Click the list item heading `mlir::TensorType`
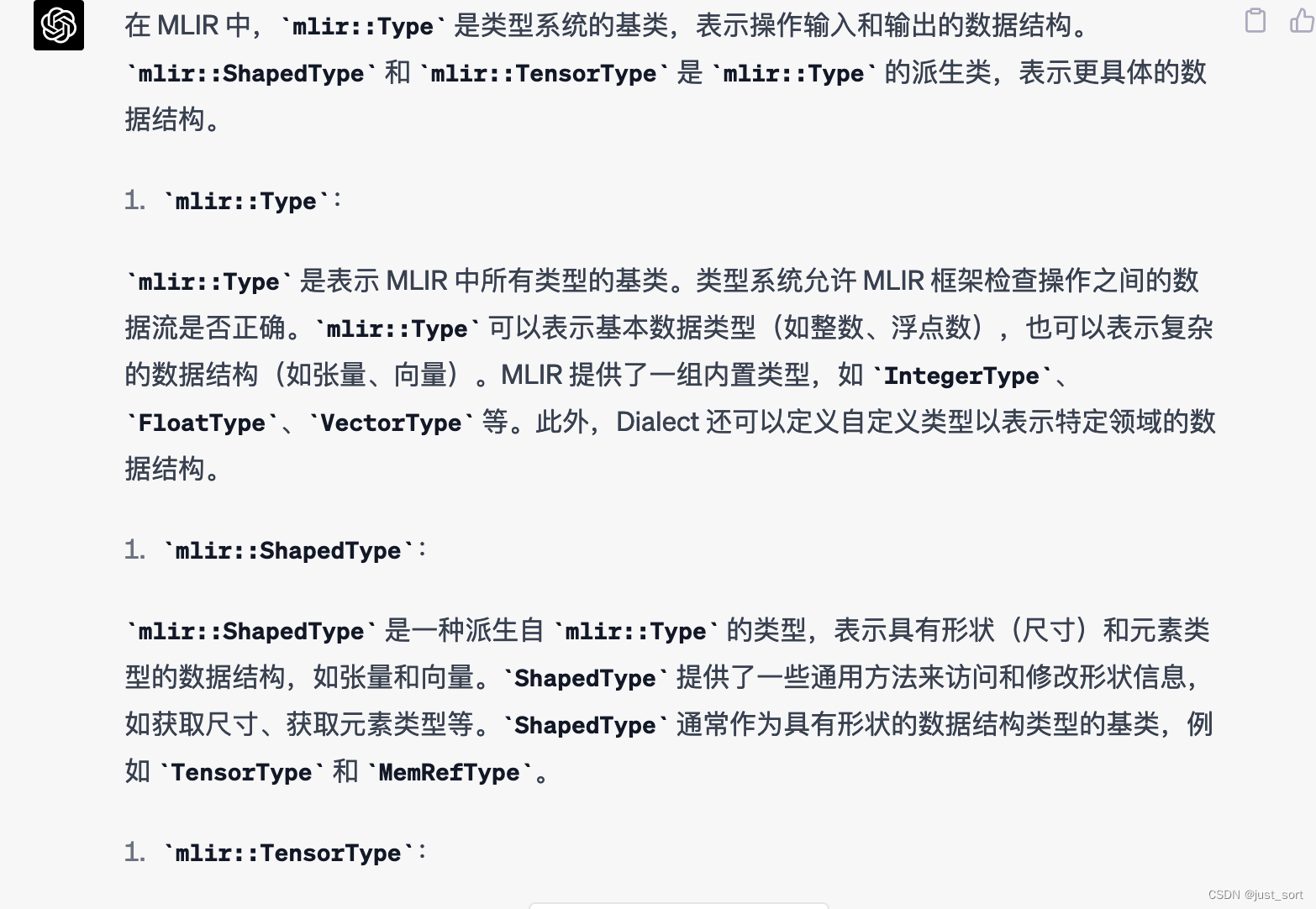 [290, 852]
